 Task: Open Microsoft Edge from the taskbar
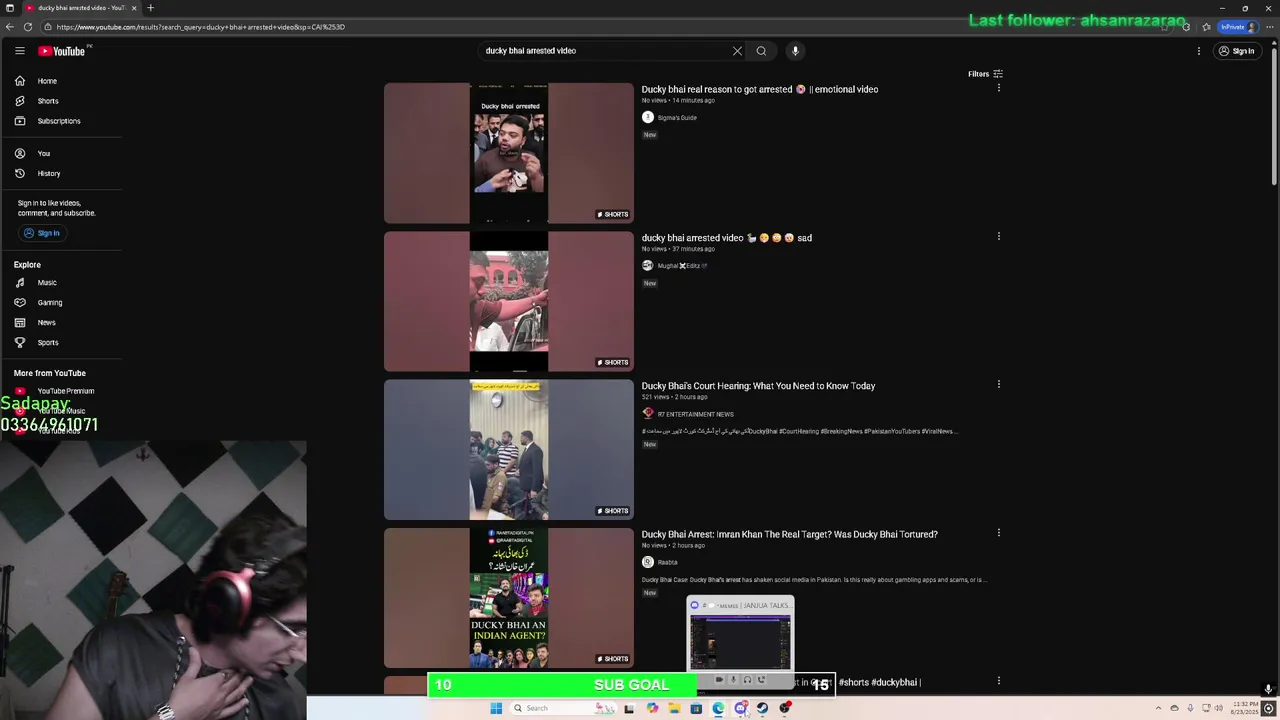click(718, 708)
